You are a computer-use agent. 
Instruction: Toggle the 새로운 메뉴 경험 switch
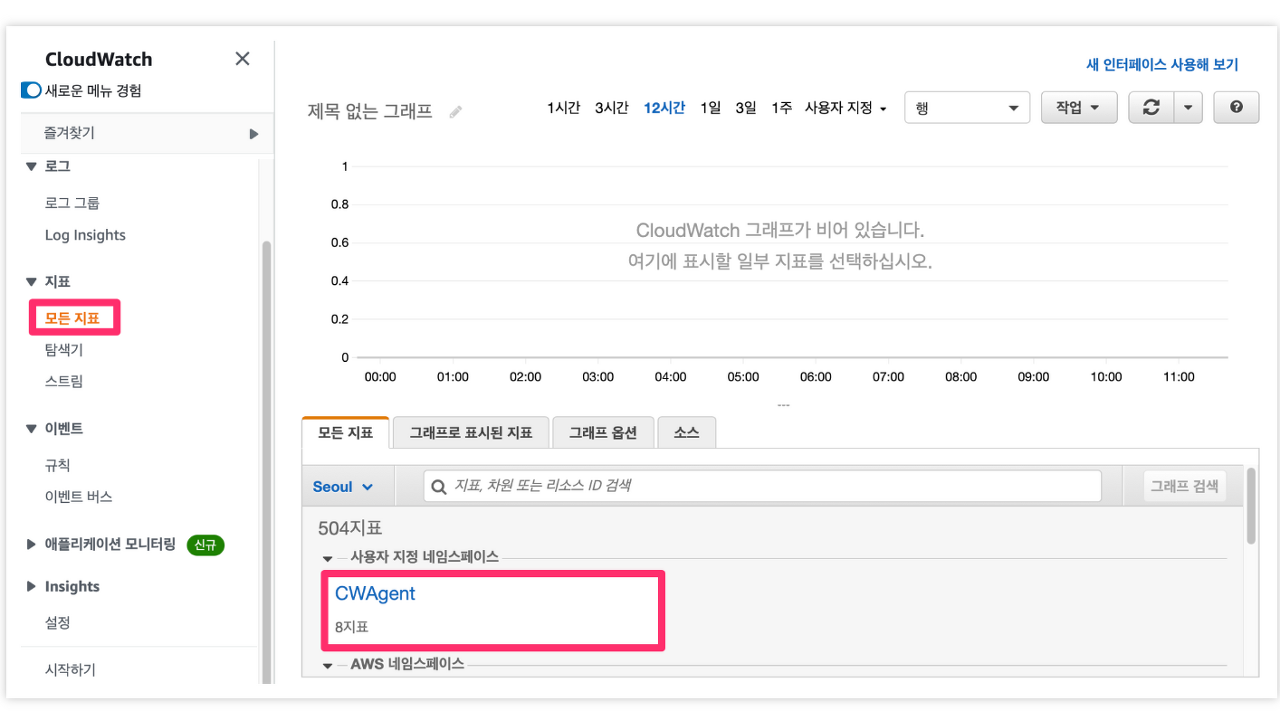(31, 91)
